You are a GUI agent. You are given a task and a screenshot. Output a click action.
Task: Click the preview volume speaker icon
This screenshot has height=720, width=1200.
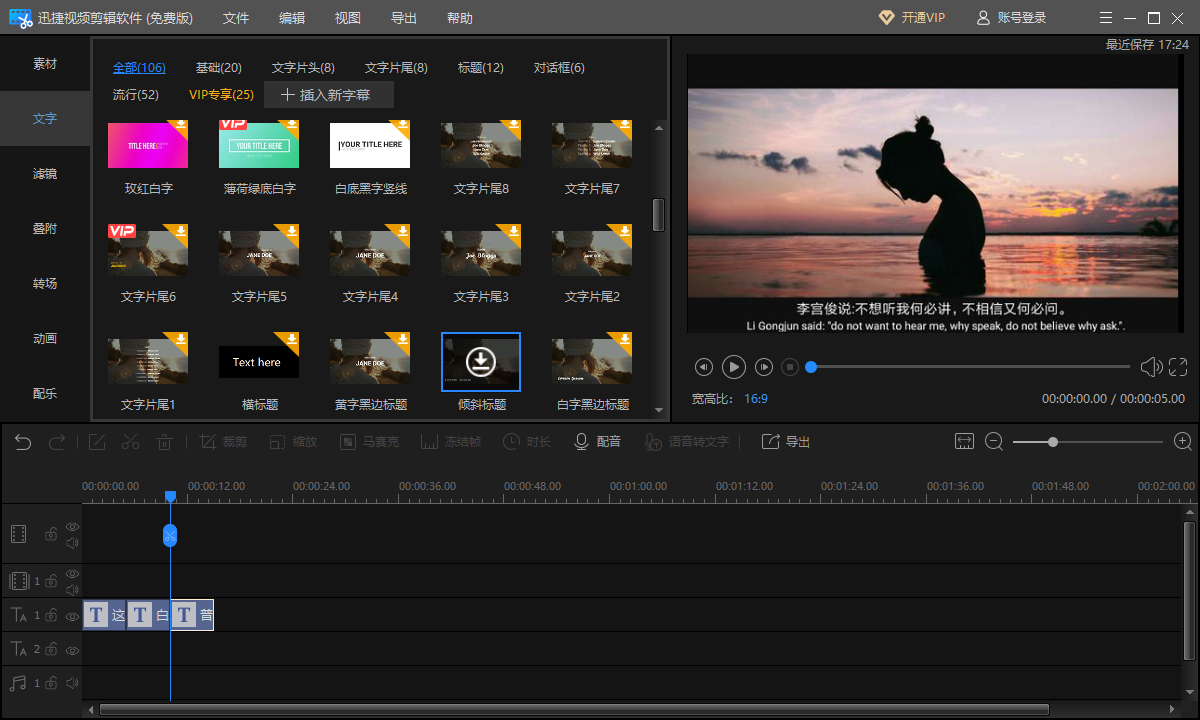[1151, 367]
